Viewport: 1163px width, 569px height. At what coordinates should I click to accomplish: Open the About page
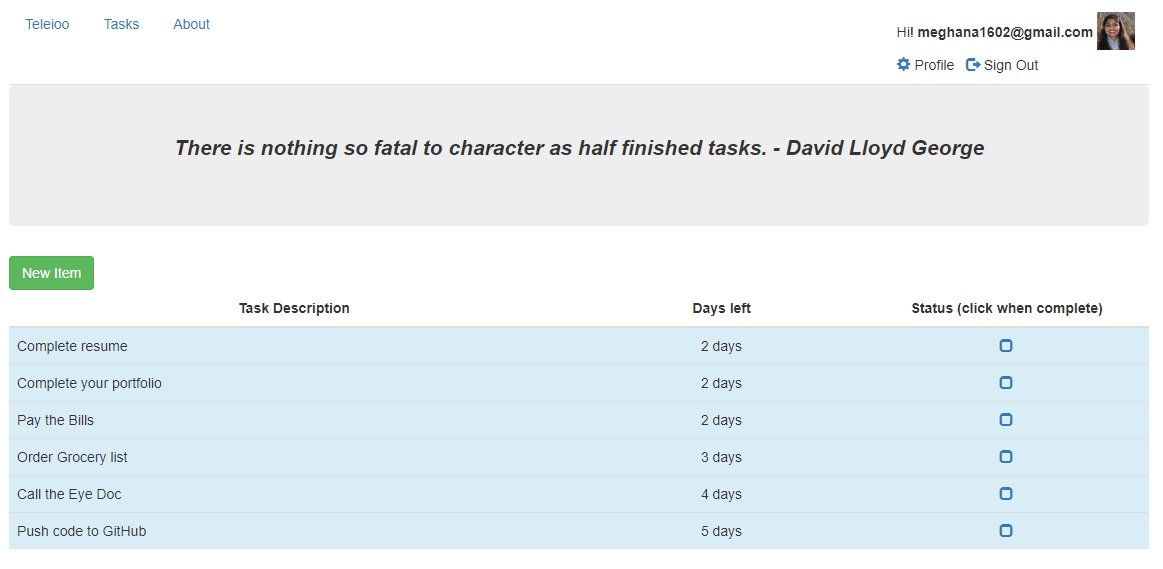coord(191,24)
